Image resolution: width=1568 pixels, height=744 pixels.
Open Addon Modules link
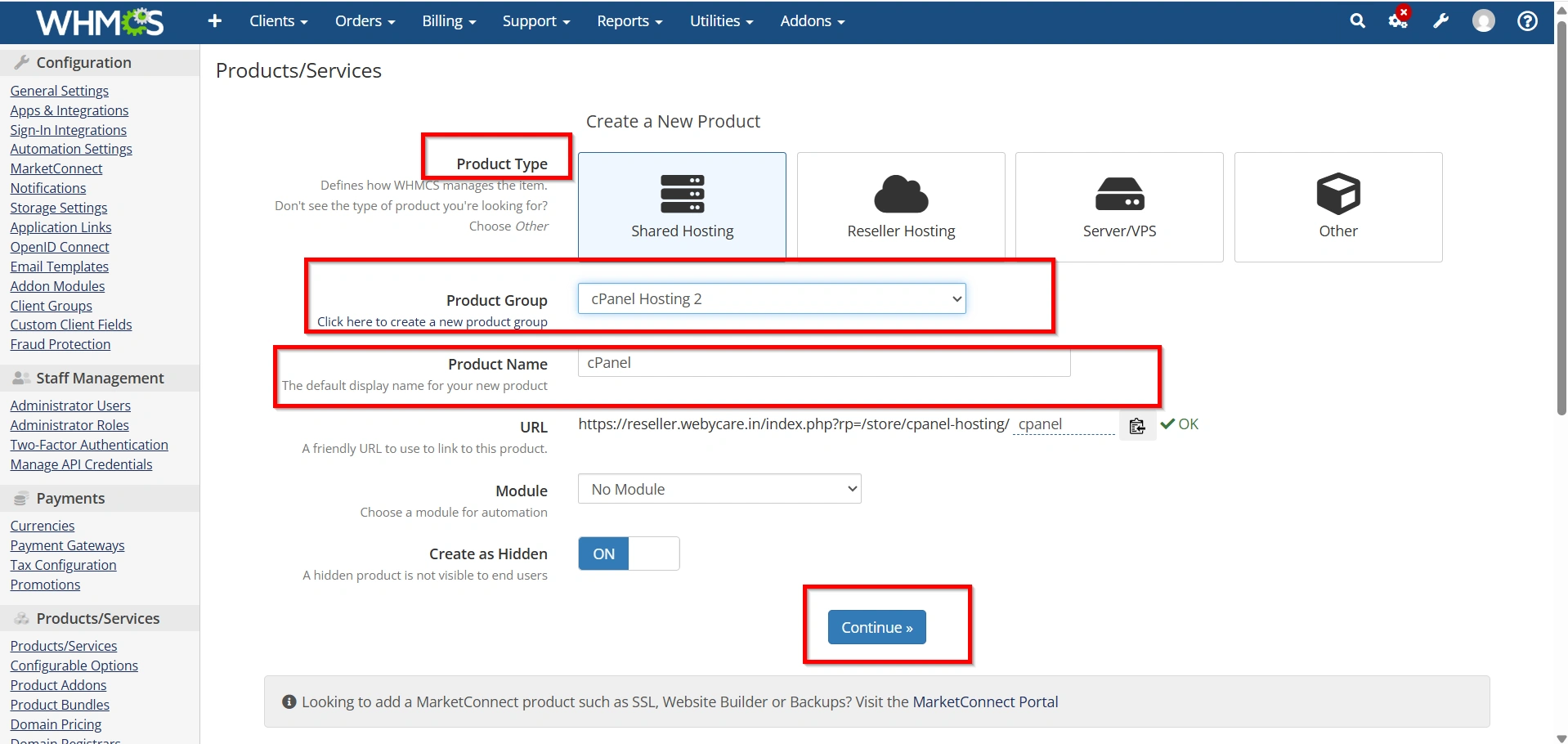(x=57, y=286)
